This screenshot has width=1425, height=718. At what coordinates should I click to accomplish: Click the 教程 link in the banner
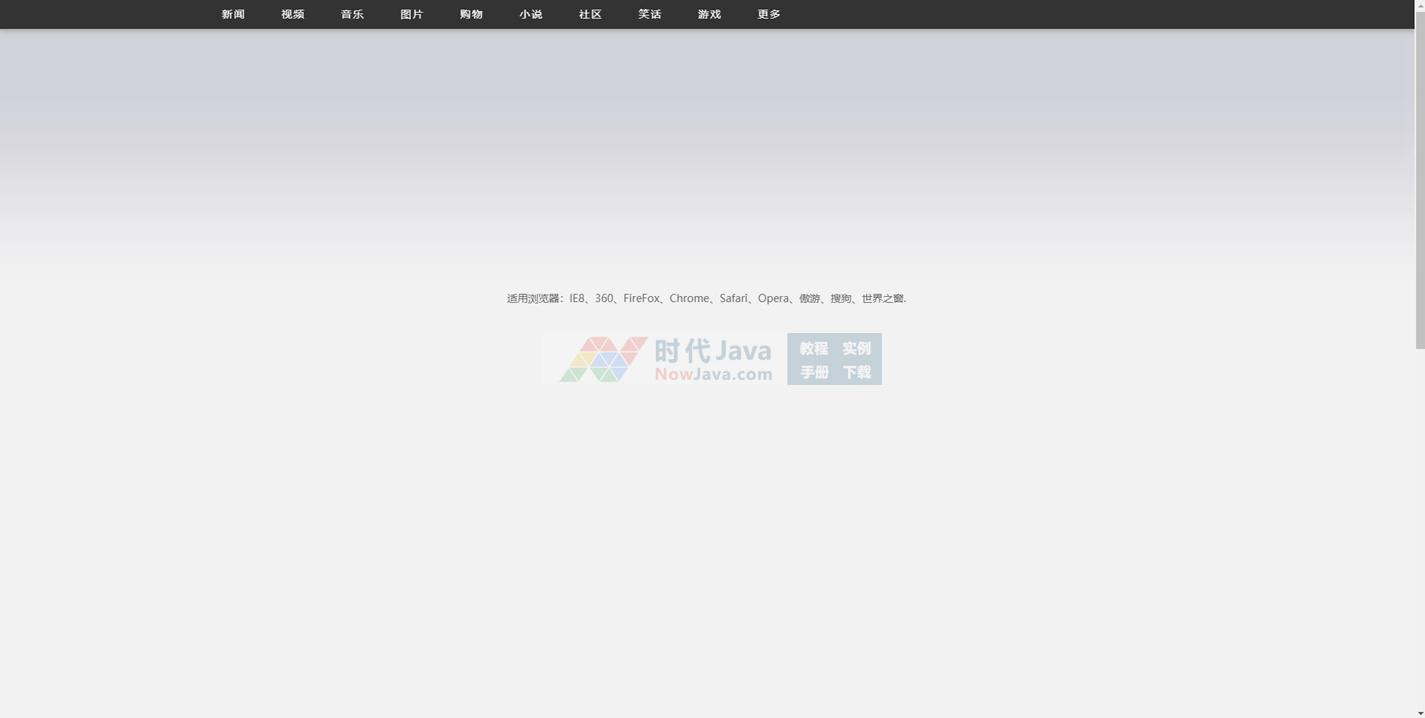(813, 348)
